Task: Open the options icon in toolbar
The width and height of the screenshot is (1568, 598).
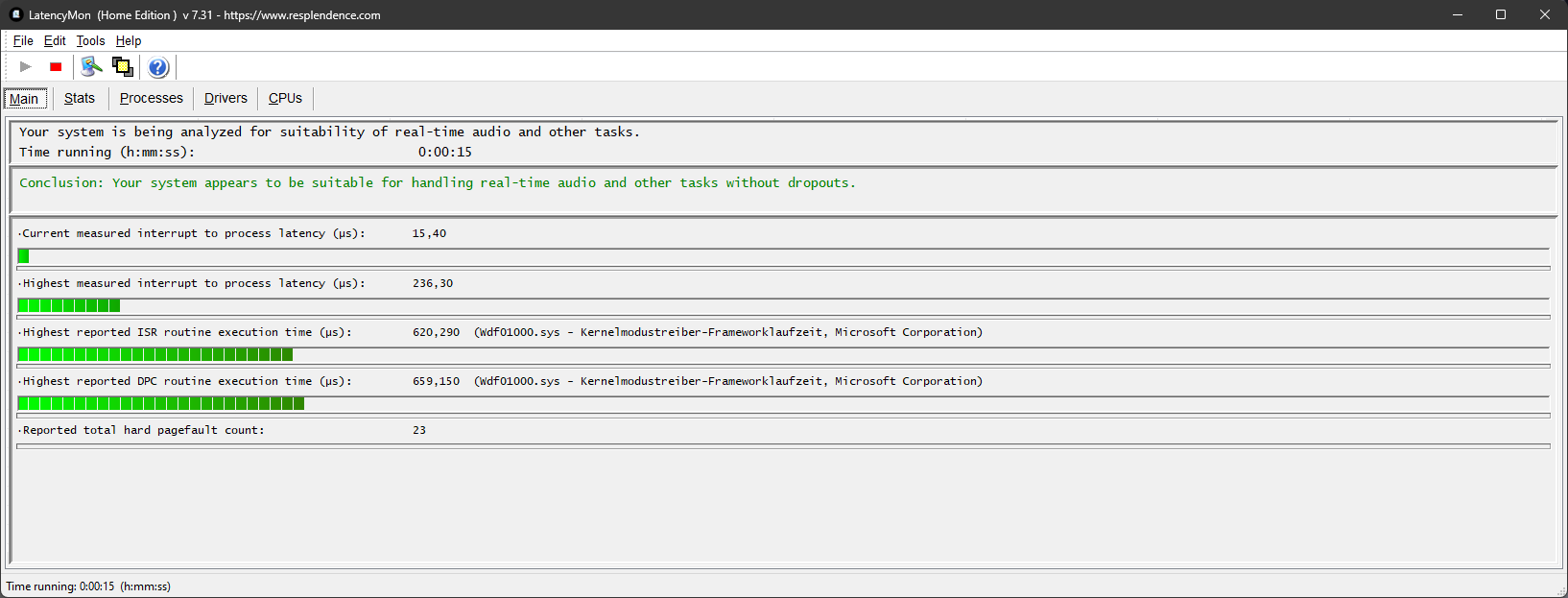Action: pyautogui.click(x=91, y=67)
